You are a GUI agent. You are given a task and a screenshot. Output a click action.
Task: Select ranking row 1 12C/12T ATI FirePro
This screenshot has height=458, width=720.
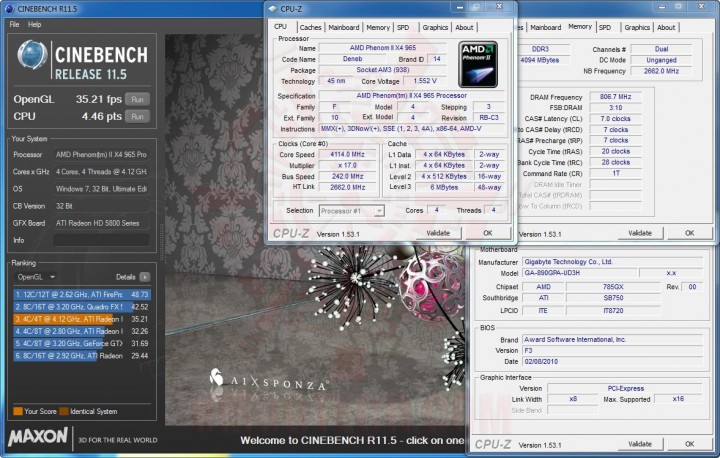82,294
